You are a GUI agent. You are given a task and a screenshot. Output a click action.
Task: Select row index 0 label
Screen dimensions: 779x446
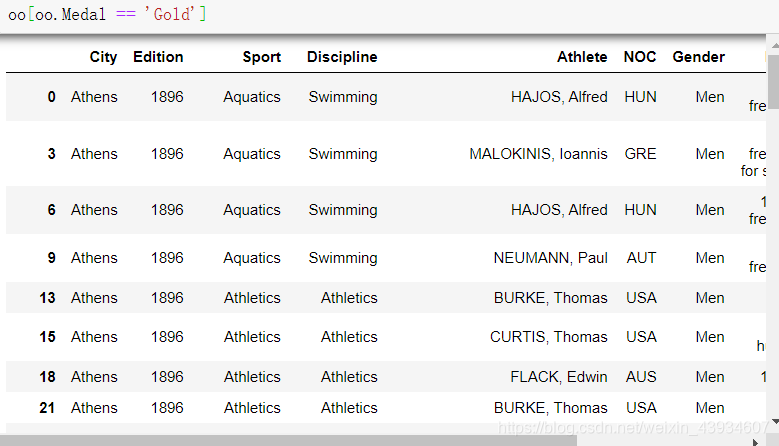[x=52, y=97]
